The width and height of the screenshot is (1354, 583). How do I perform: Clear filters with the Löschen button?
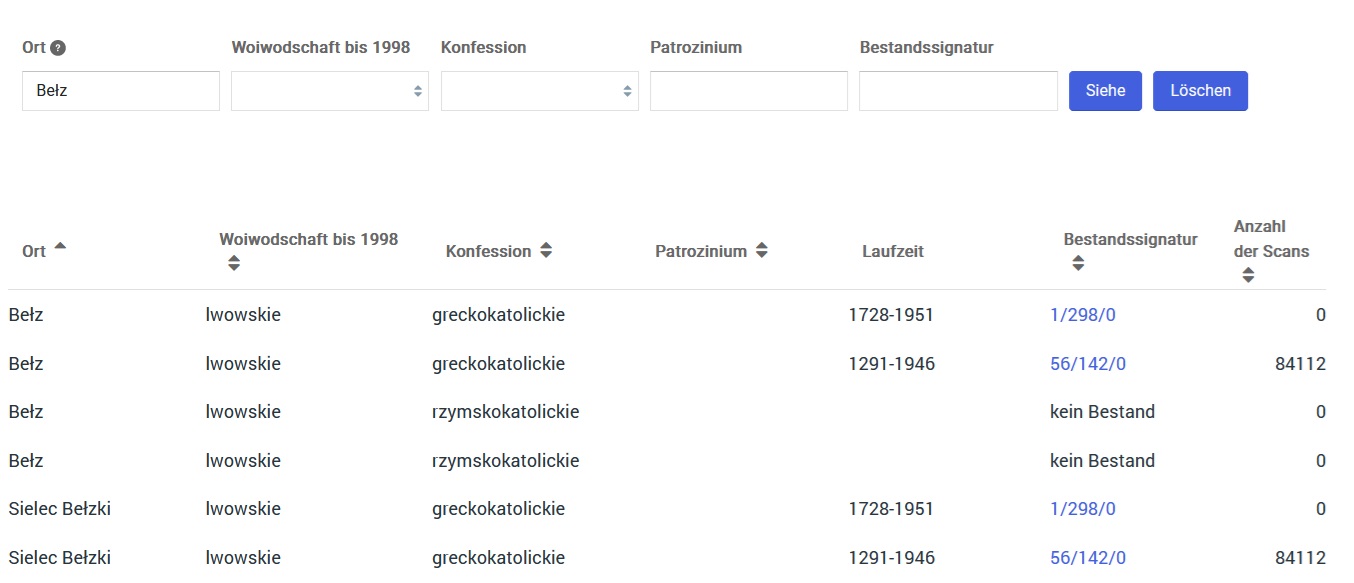[1200, 91]
